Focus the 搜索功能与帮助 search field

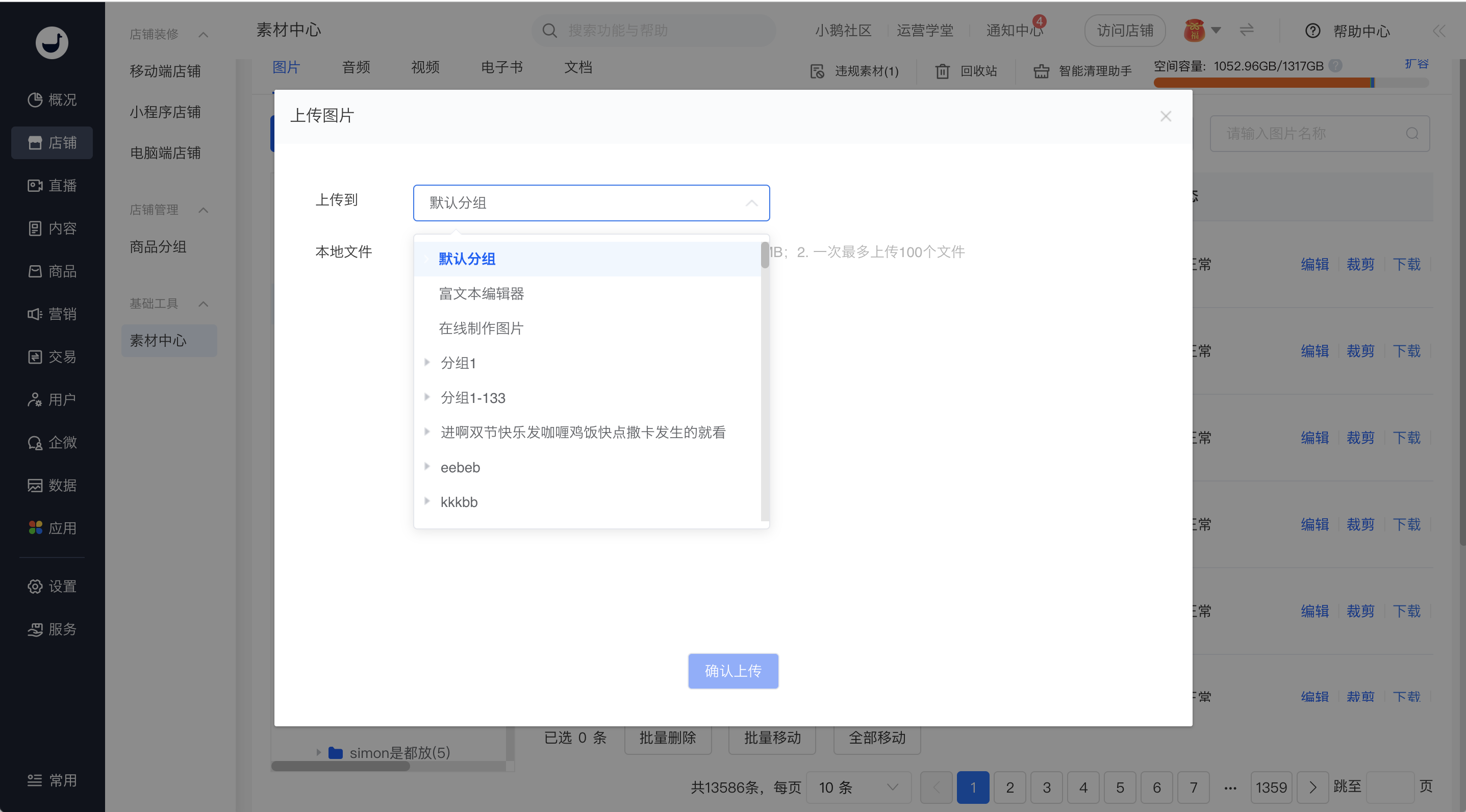tap(653, 30)
